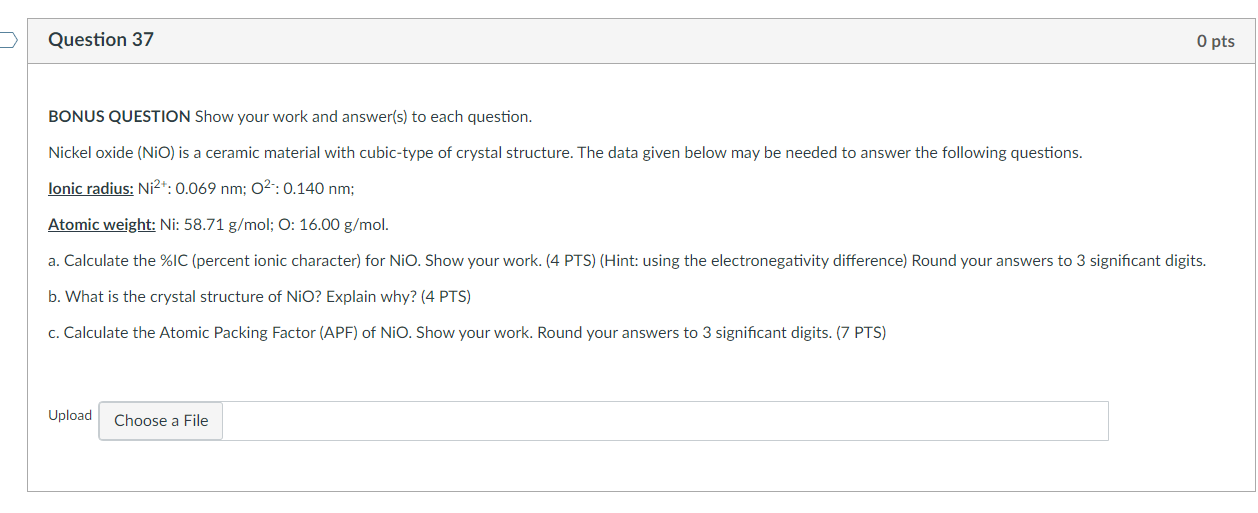Screen dimensions: 1258x513
Task: Click part b about crystal structure of NiO
Action: click(x=259, y=297)
